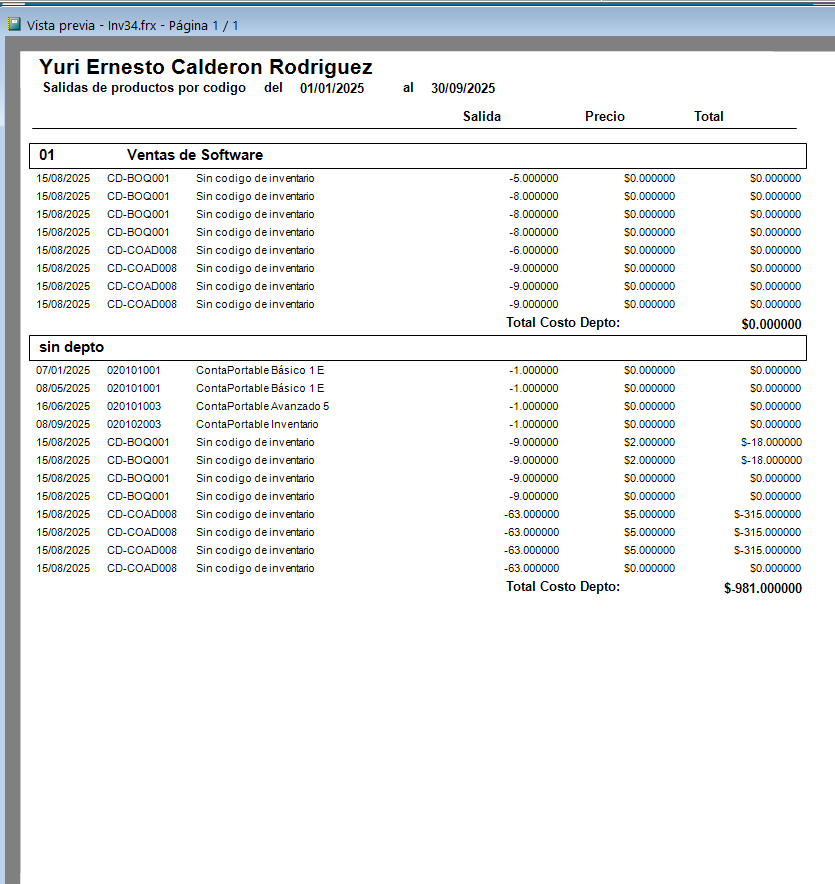
Task: Click the -5.000000 salida quantity
Action: [x=533, y=178]
